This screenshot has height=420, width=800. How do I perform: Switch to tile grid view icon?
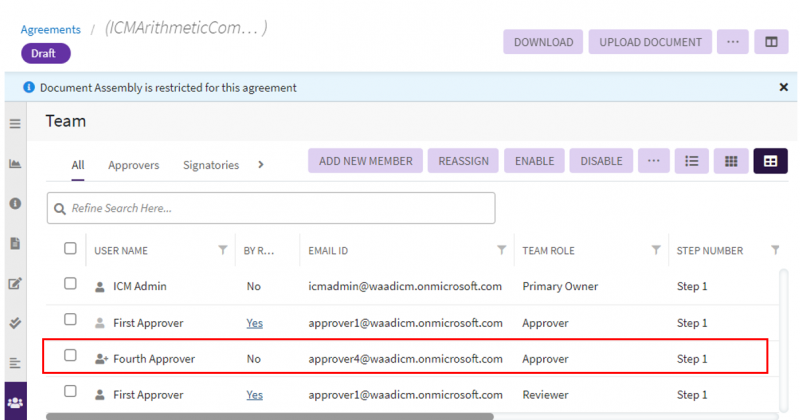[x=731, y=161]
